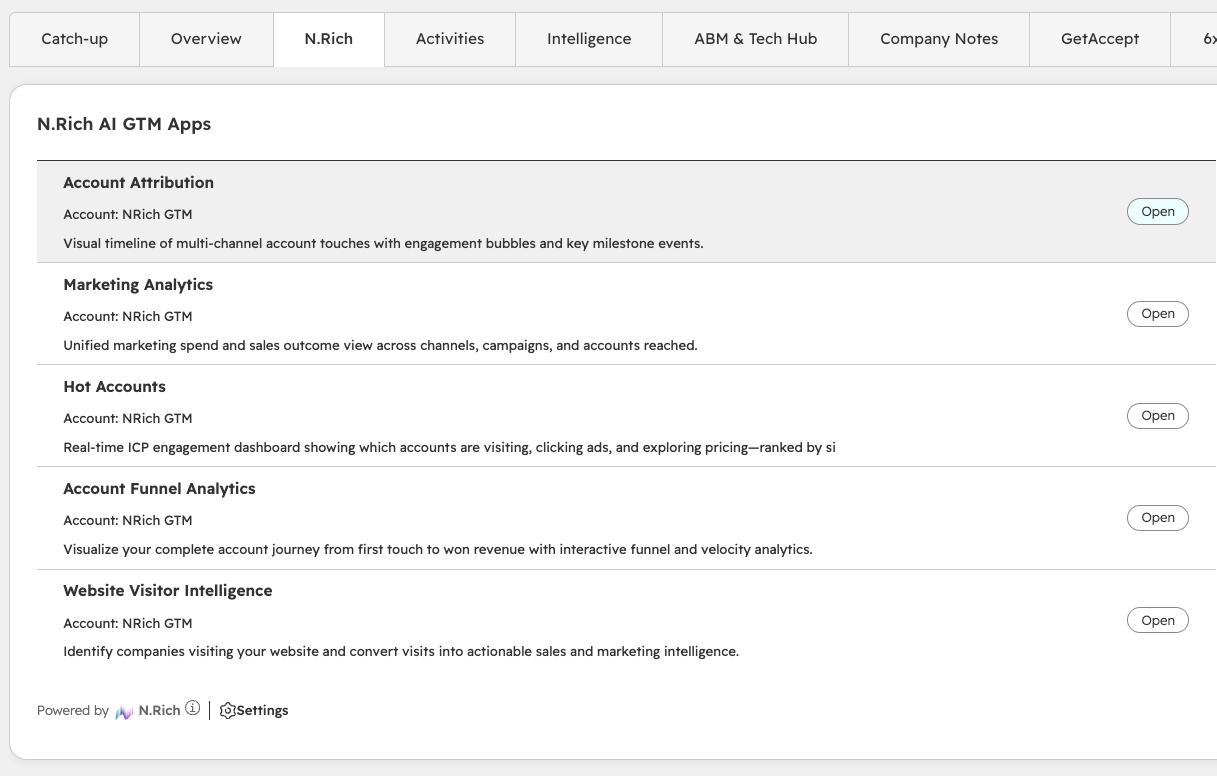Click the info icon next to N.Rich
The width and height of the screenshot is (1217, 776).
click(x=193, y=709)
